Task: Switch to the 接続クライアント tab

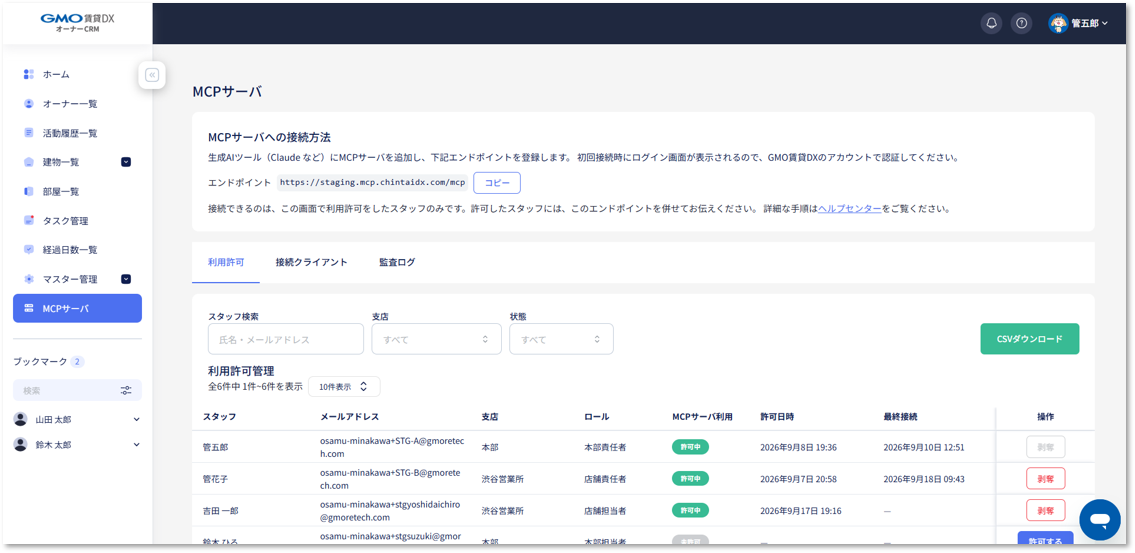Action: click(311, 262)
